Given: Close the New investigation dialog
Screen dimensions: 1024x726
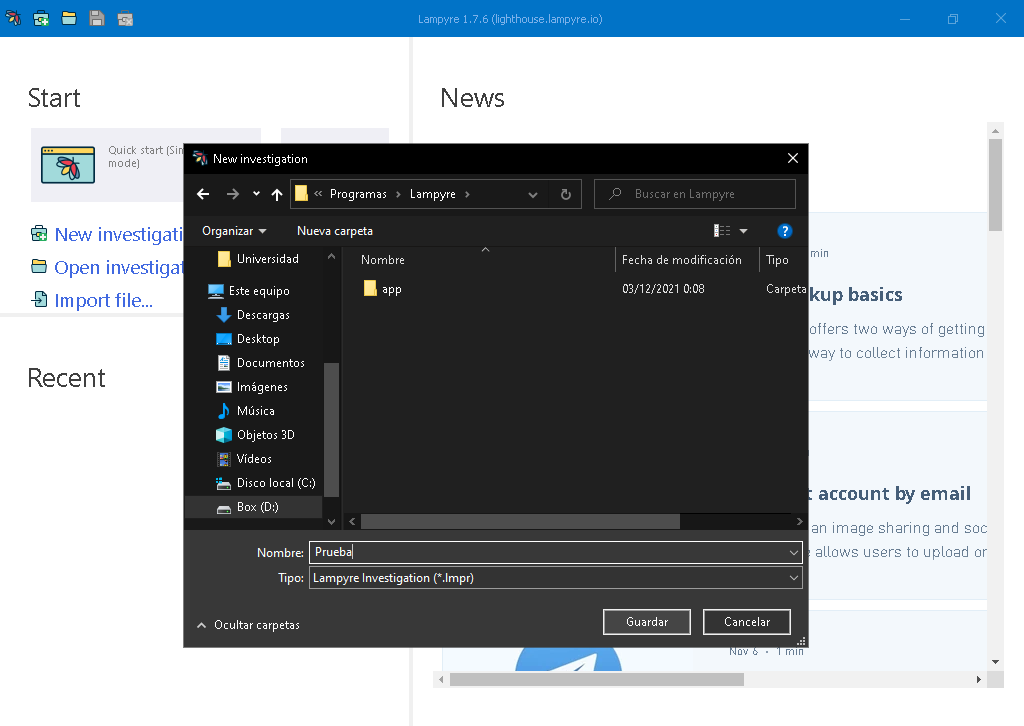Looking at the screenshot, I should pyautogui.click(x=793, y=158).
